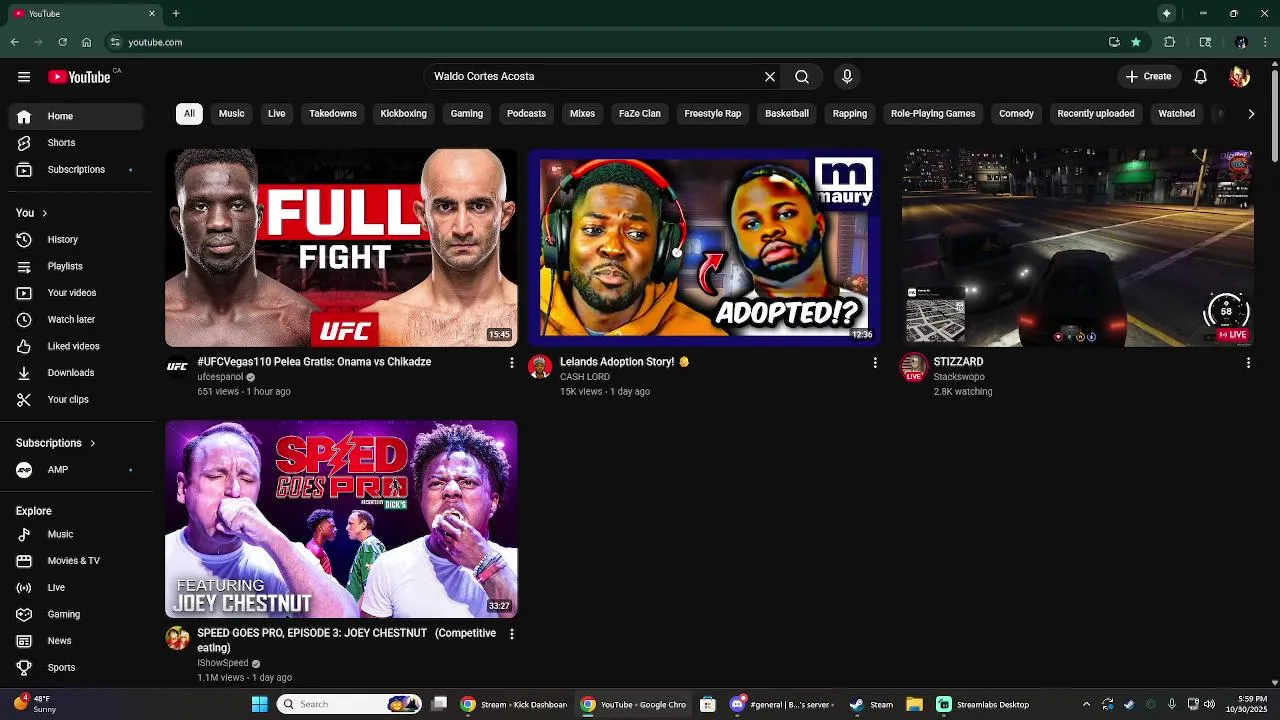Select the Podcasts filter chip

tap(527, 114)
